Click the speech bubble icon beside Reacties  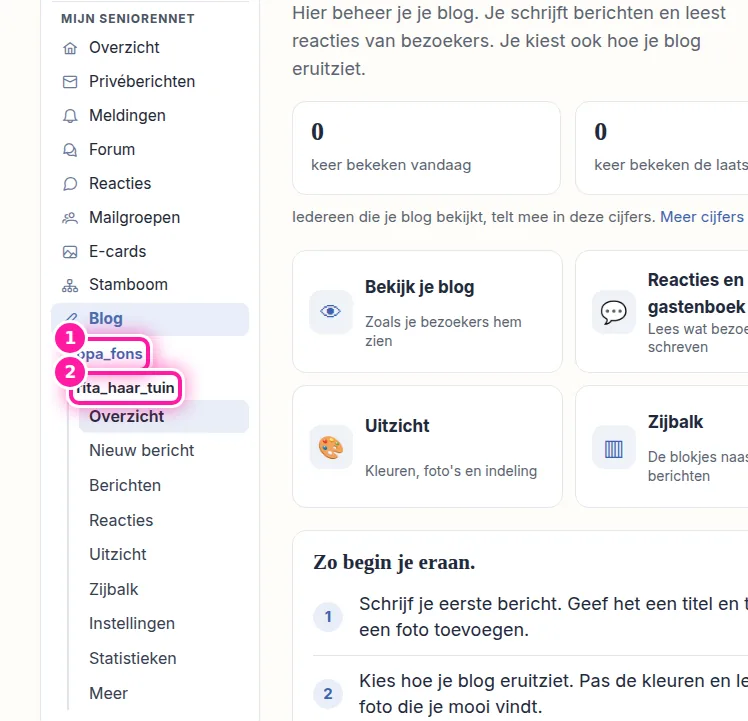tap(70, 184)
